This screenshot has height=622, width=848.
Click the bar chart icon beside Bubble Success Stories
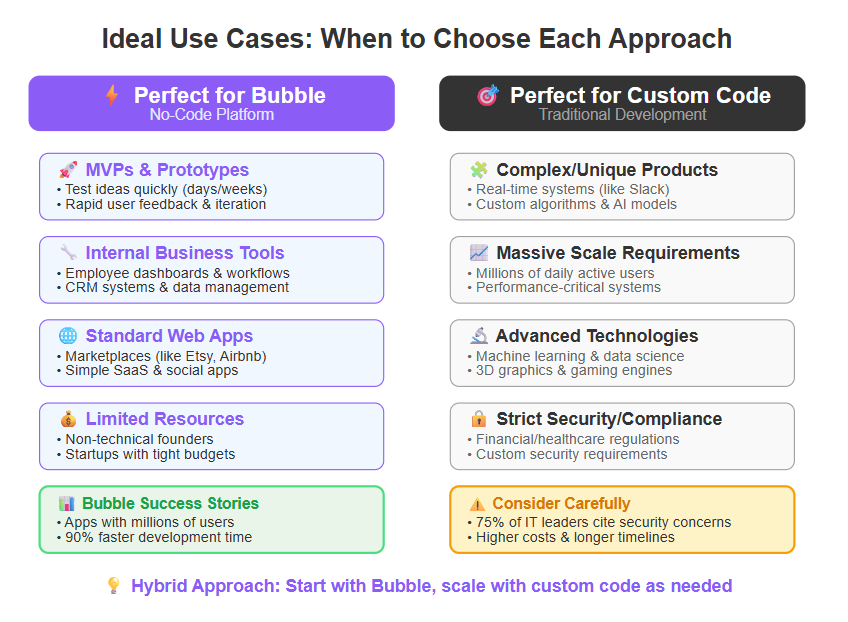pyautogui.click(x=67, y=504)
